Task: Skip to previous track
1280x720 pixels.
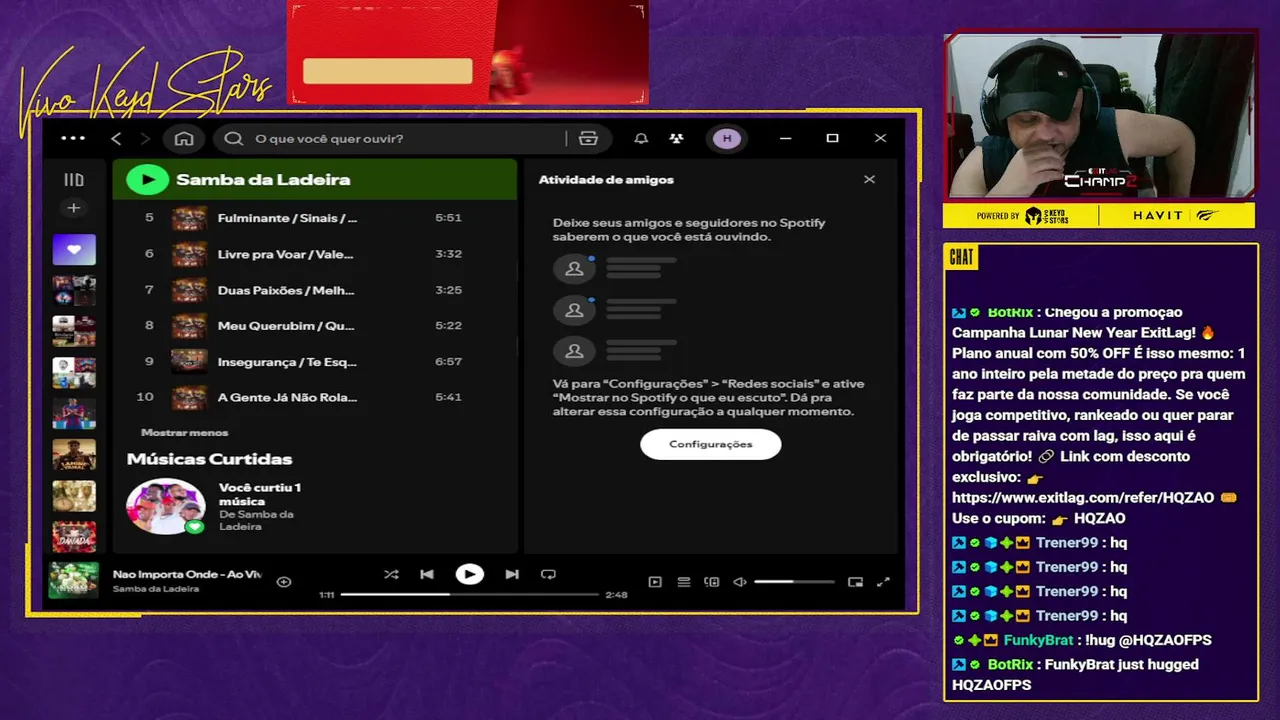Action: click(x=427, y=574)
